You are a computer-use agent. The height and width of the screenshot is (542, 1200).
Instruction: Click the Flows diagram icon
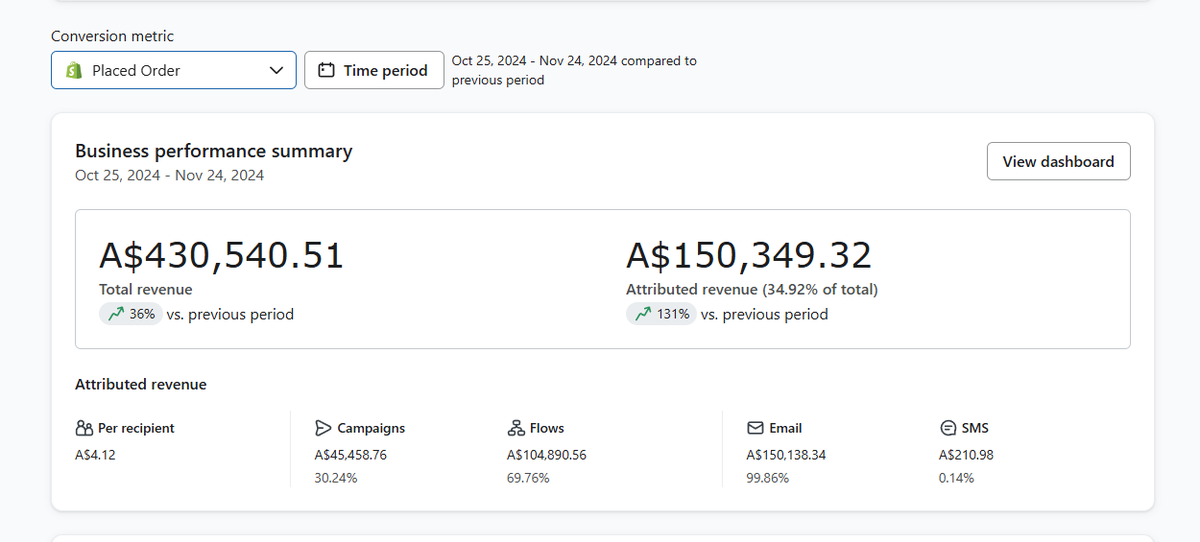(516, 428)
